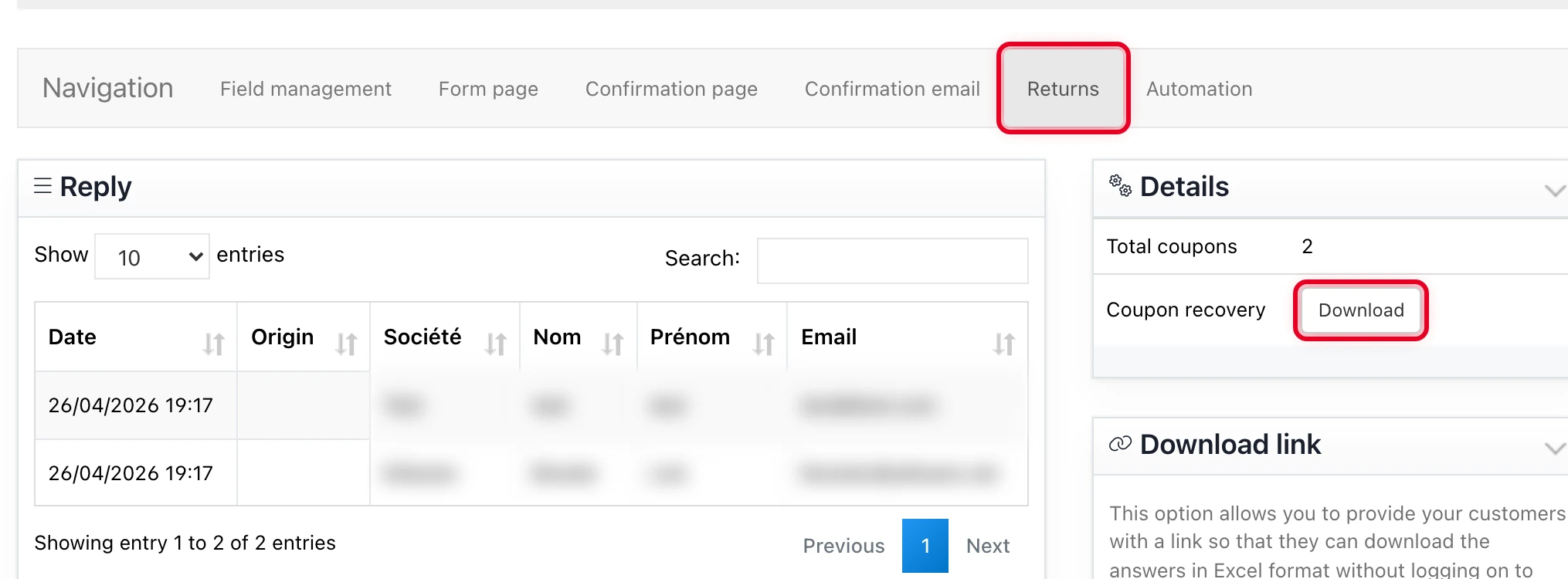Click Next in the table pagination
The width and height of the screenshot is (1568, 579).
987,545
